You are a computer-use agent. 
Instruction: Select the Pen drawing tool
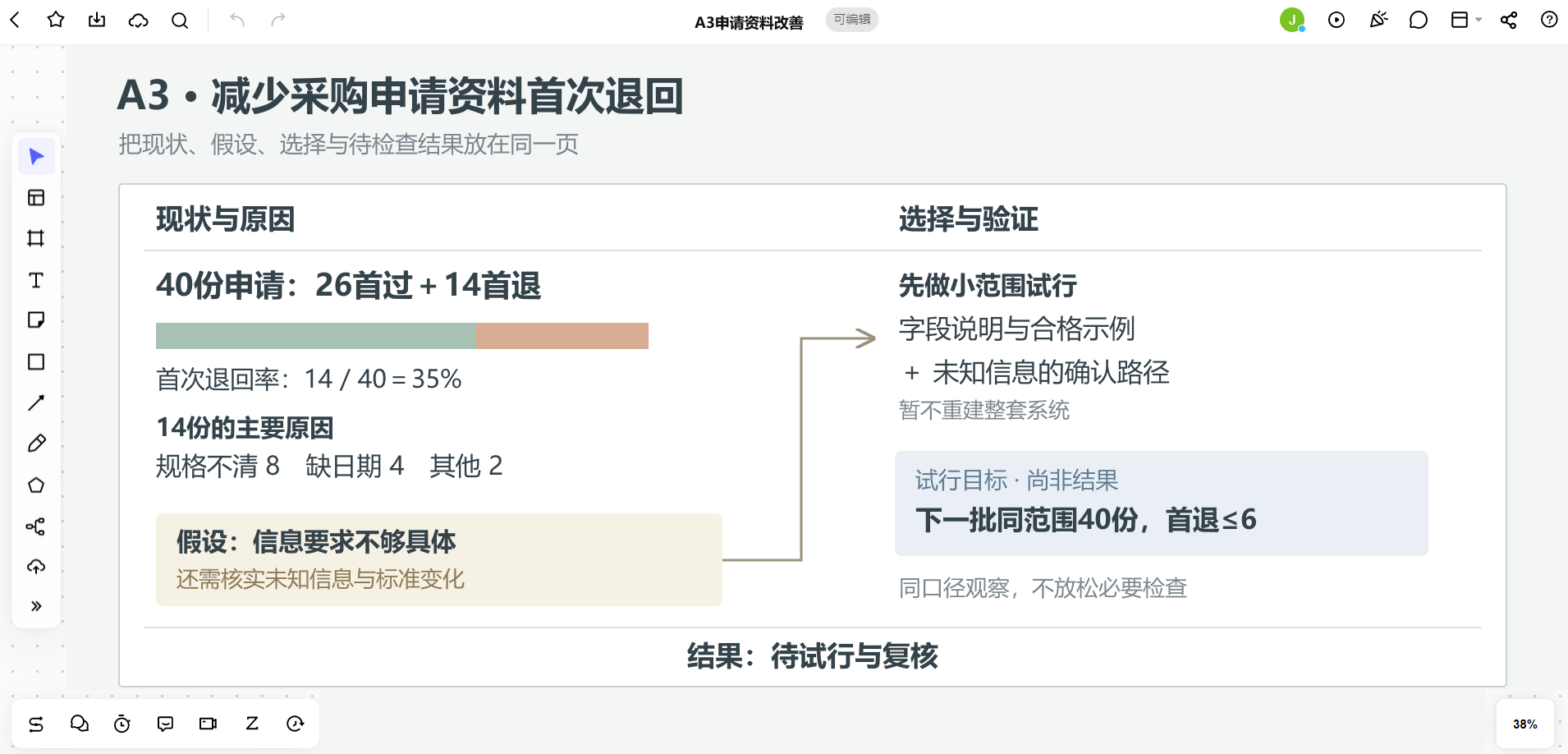click(36, 444)
